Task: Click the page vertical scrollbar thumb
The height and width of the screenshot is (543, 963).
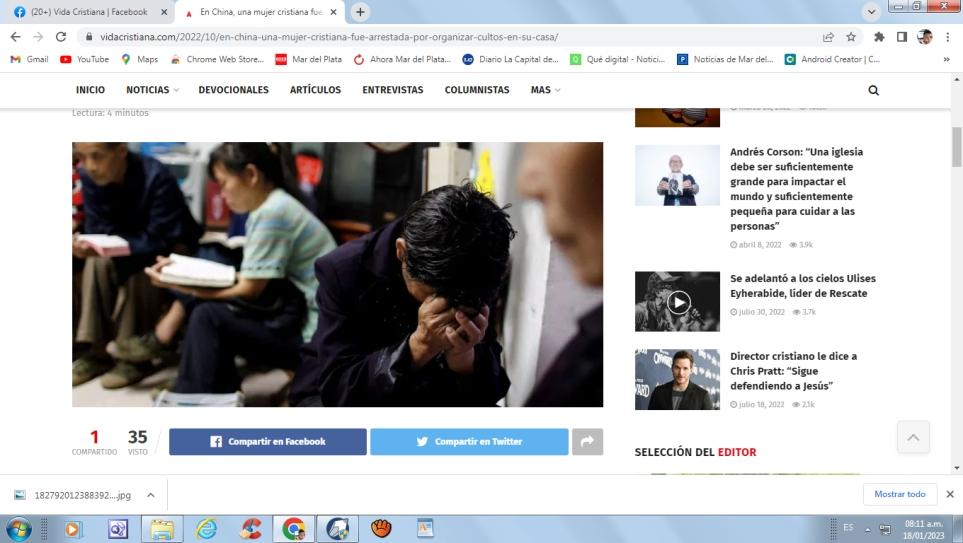Action: coord(956,146)
